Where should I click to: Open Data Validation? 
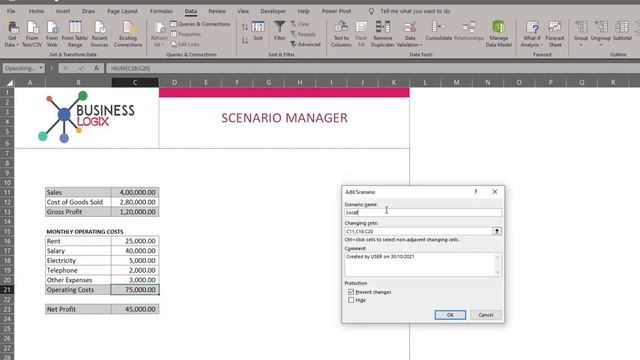coord(409,34)
